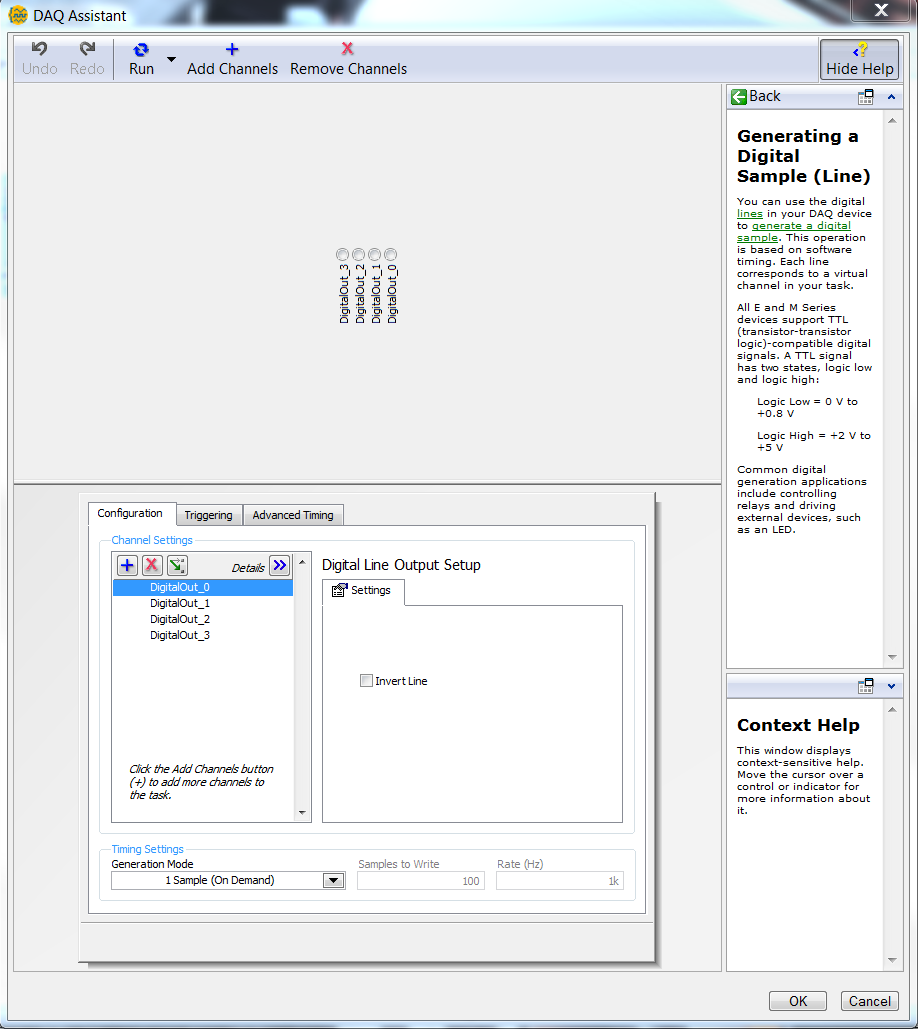
Task: Click the DAQ Assistant title bar icon
Action: click(18, 15)
